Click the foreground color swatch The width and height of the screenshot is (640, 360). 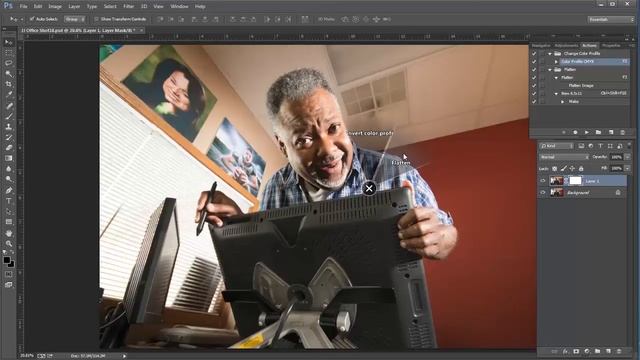(6, 260)
